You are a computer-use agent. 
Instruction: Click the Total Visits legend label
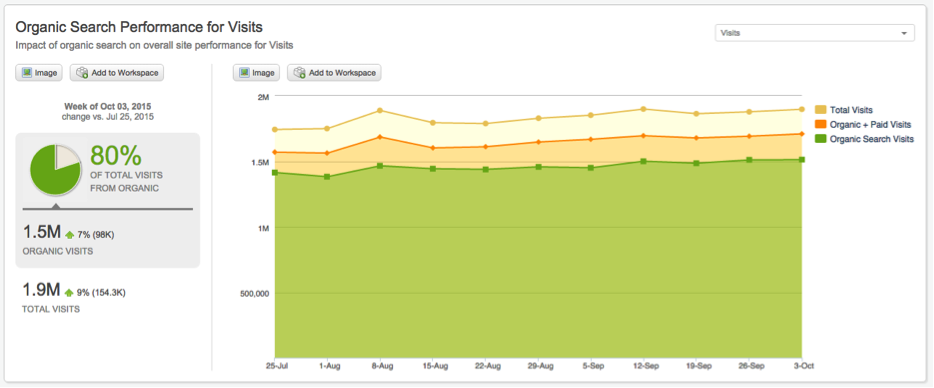(851, 110)
